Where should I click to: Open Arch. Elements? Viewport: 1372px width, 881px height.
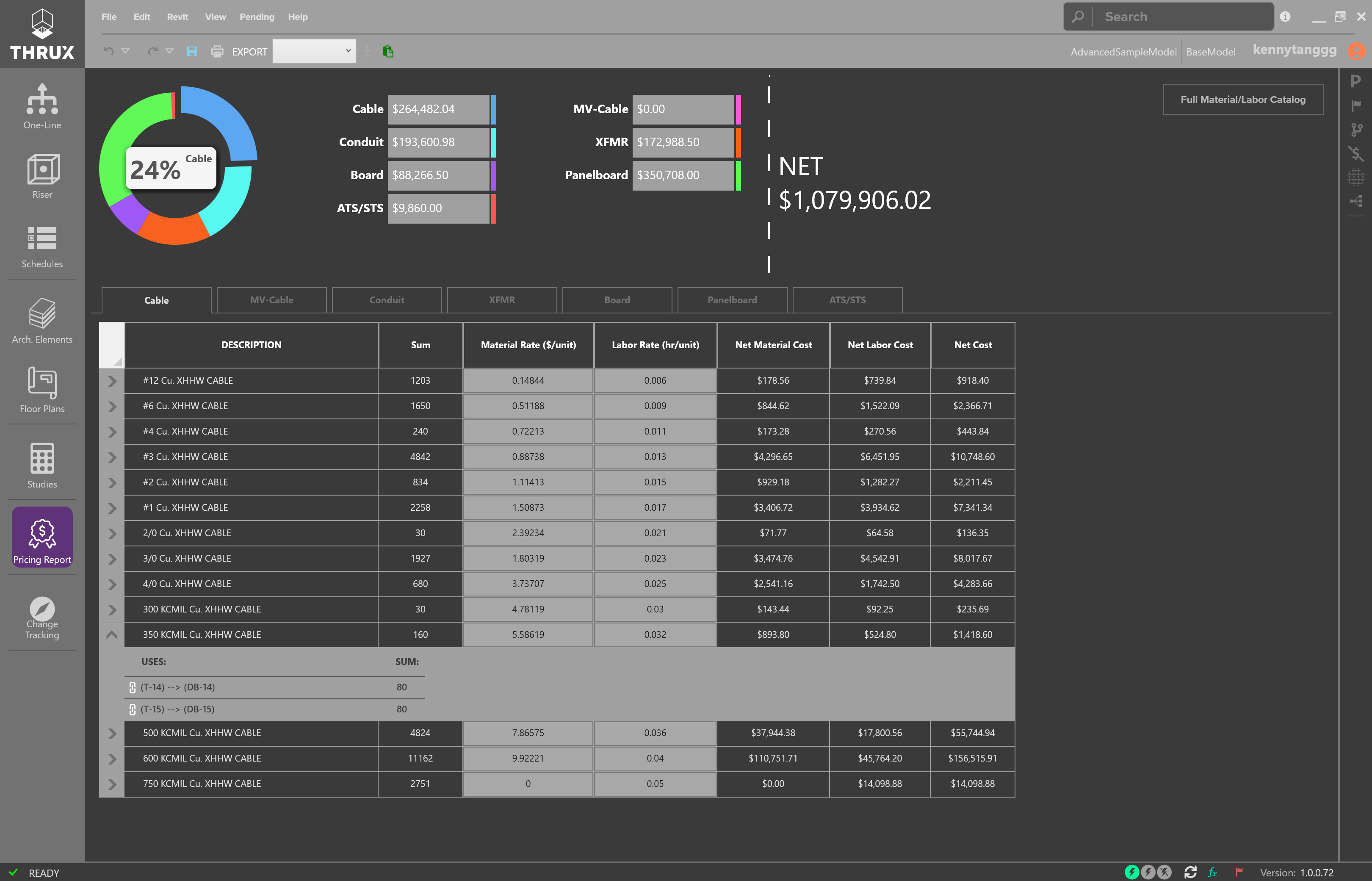pos(42,321)
